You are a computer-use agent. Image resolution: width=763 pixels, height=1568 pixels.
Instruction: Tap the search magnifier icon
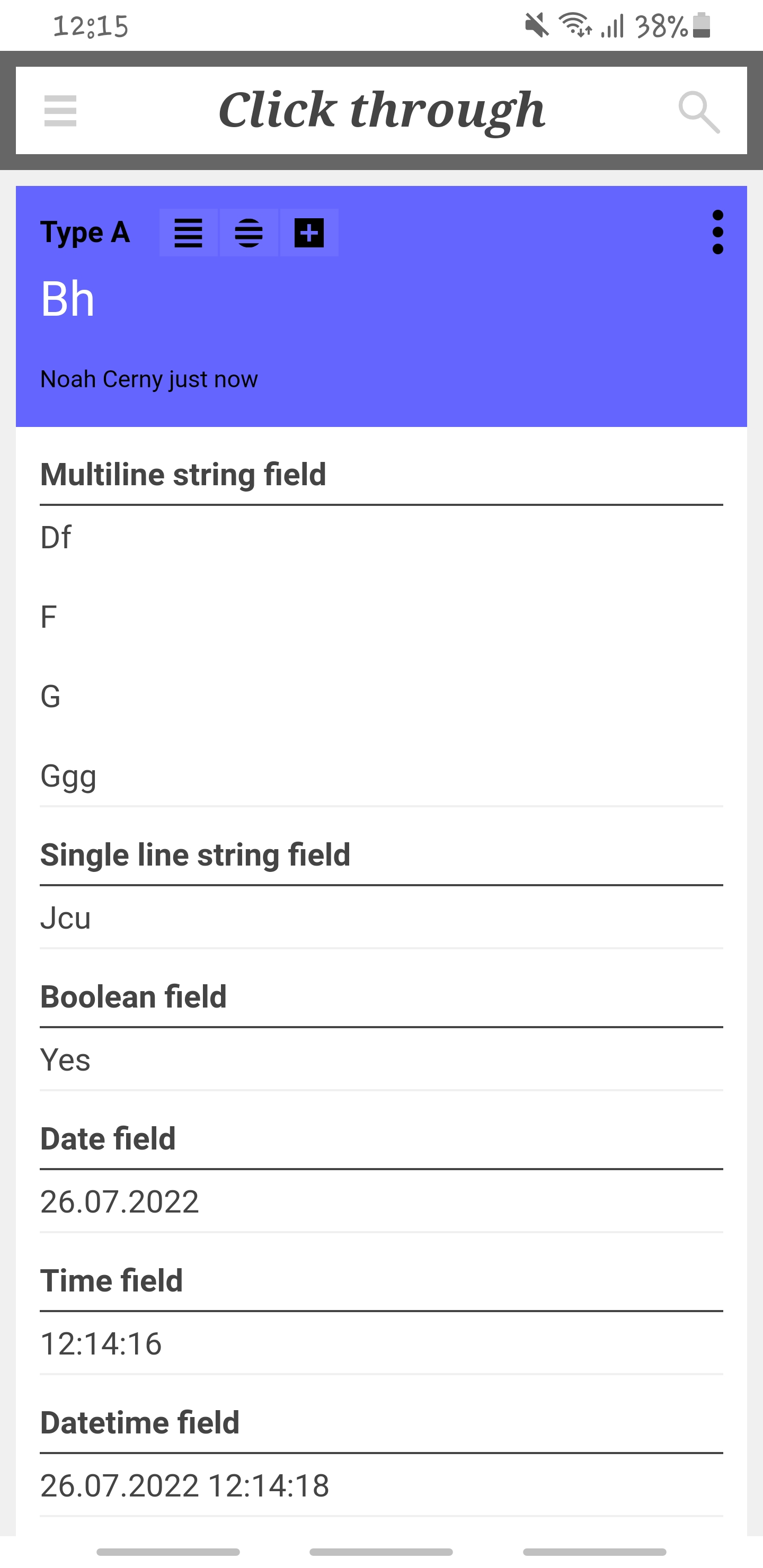(x=698, y=112)
